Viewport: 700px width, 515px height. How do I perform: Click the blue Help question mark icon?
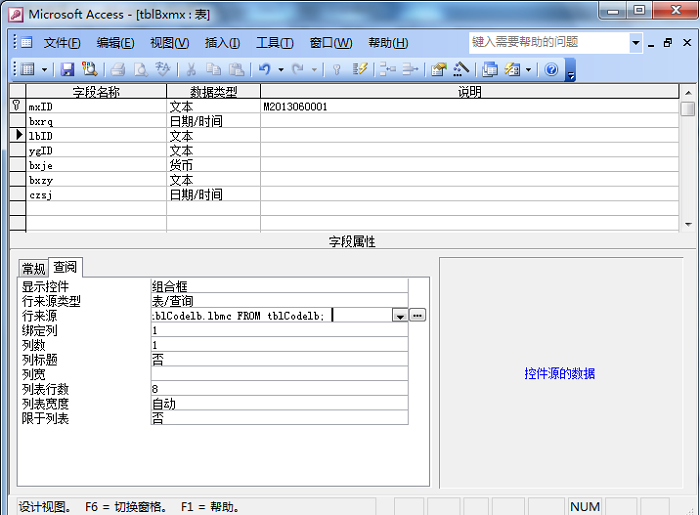[x=551, y=70]
